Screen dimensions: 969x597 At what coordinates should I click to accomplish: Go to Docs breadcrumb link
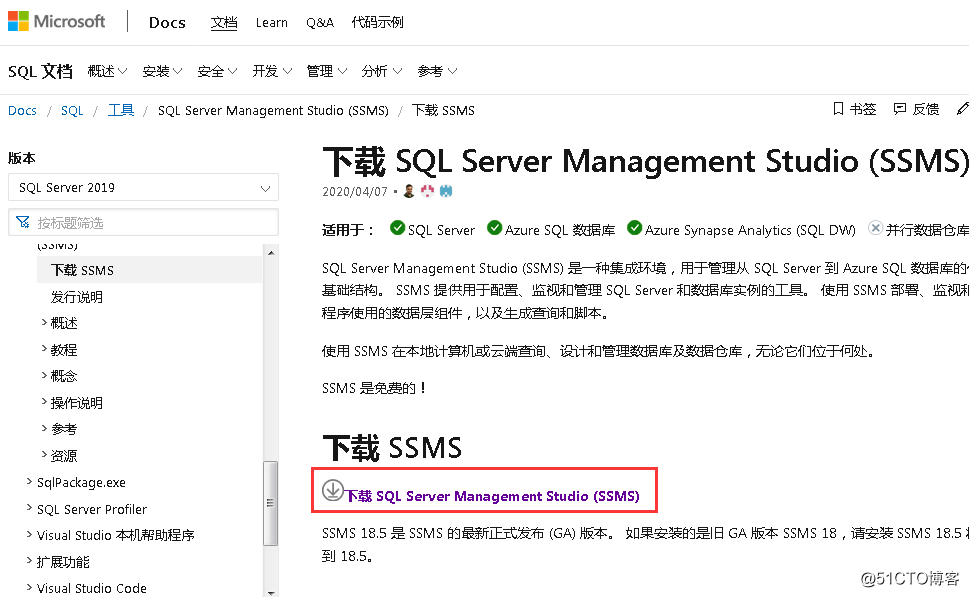pyautogui.click(x=22, y=111)
